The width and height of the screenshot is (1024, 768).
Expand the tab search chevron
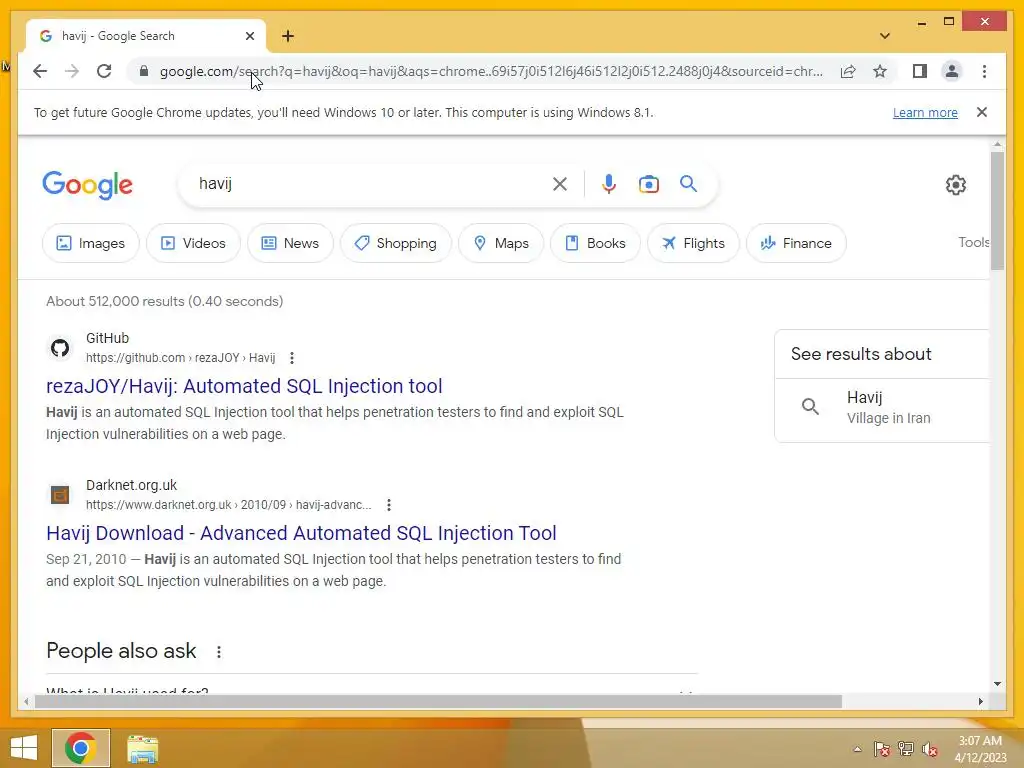[x=884, y=36]
